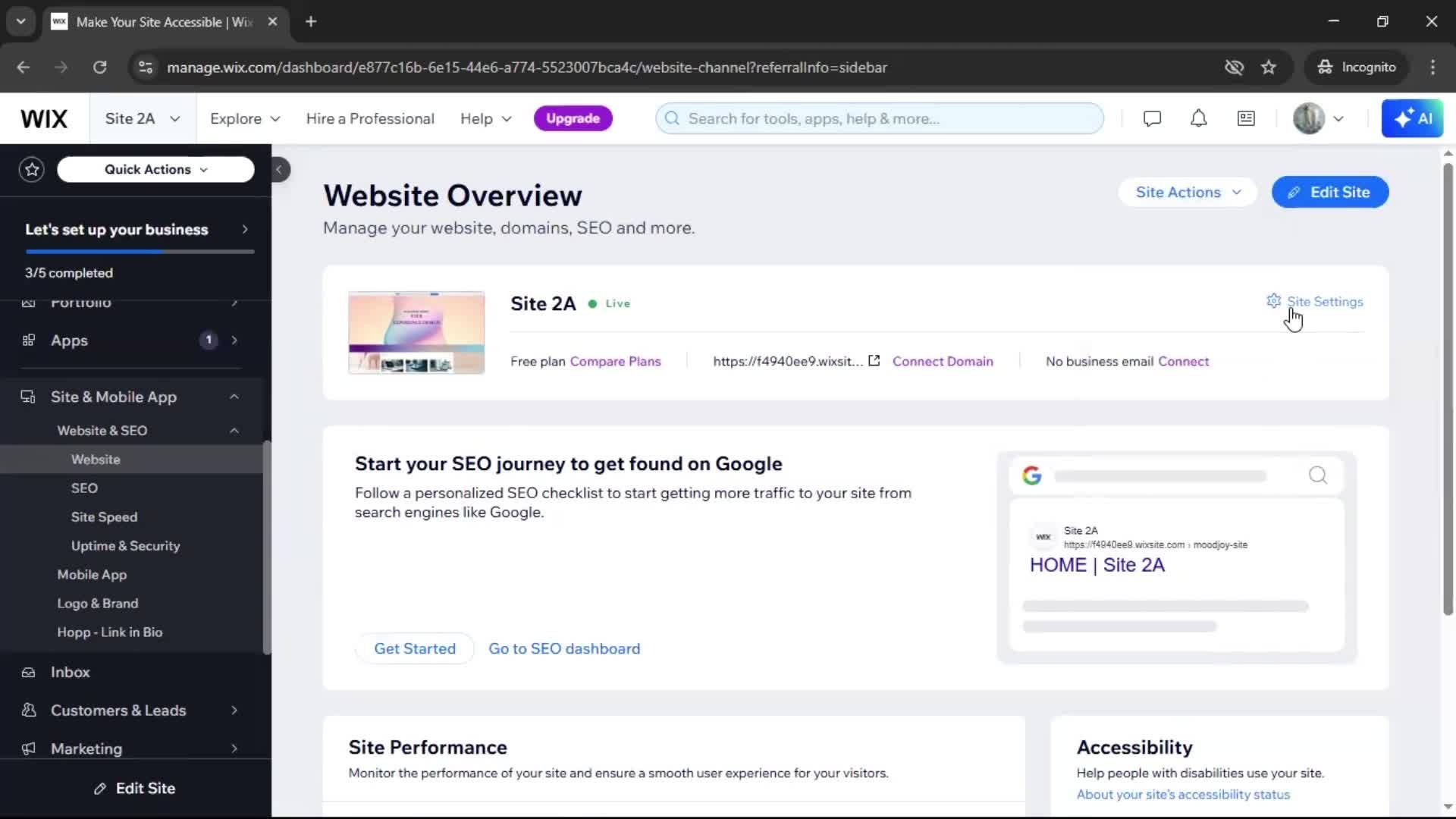Open Chrome menu three dots
This screenshot has height=819, width=1456.
1432,67
